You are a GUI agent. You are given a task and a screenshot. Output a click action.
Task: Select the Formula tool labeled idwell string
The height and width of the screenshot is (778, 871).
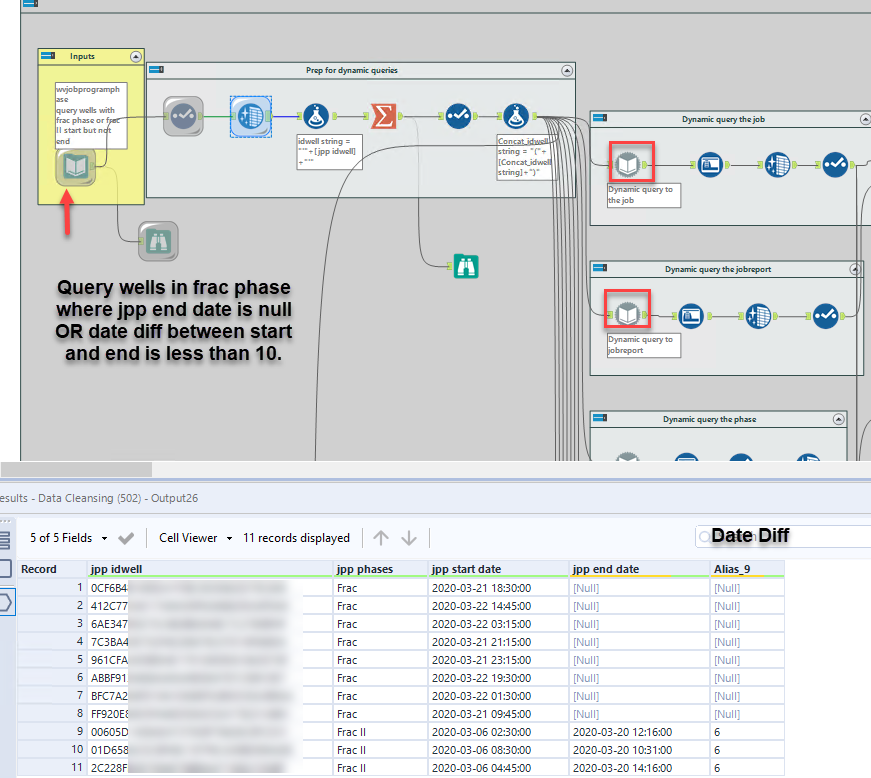point(317,116)
